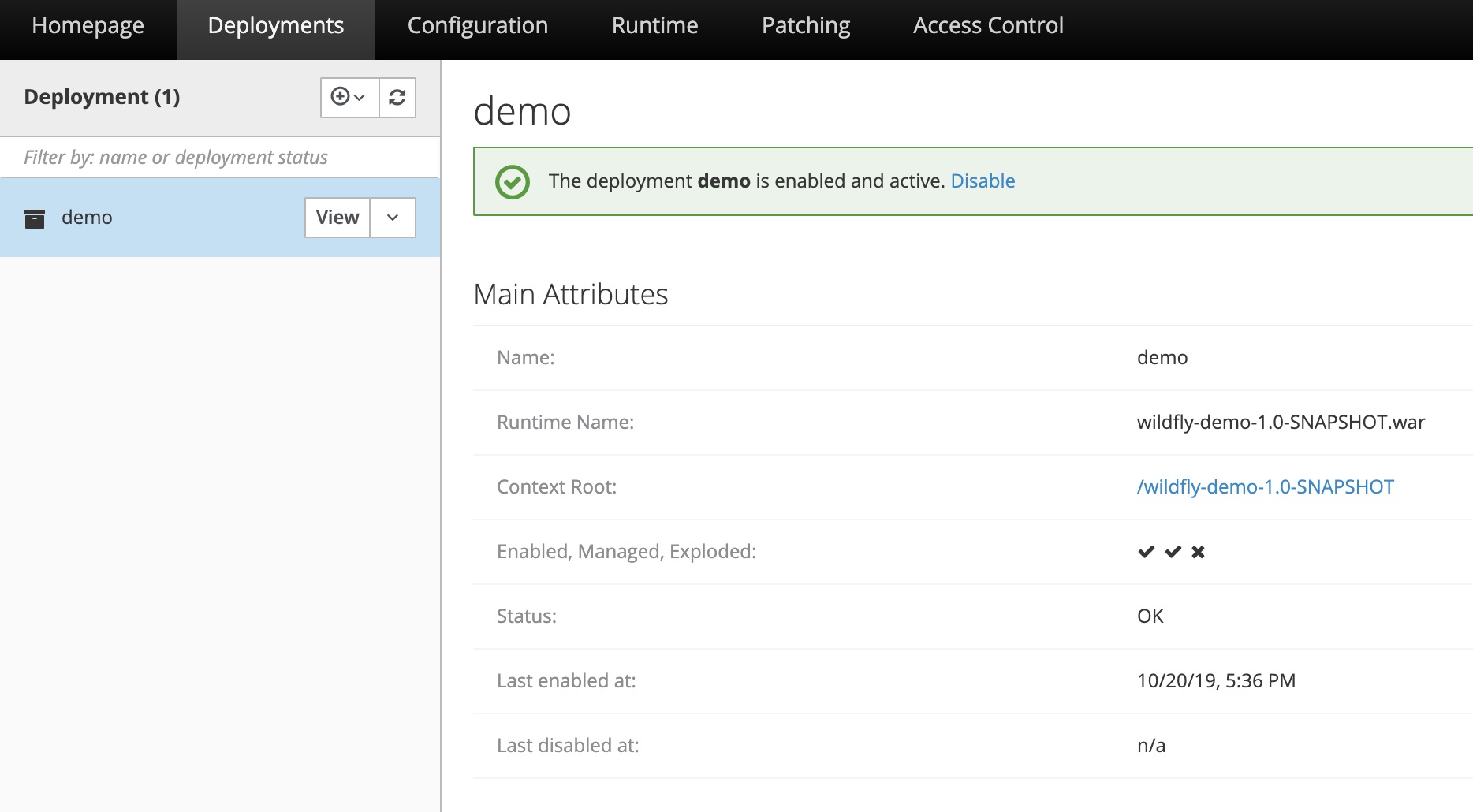Click the 'Context Root:' label

click(x=557, y=487)
